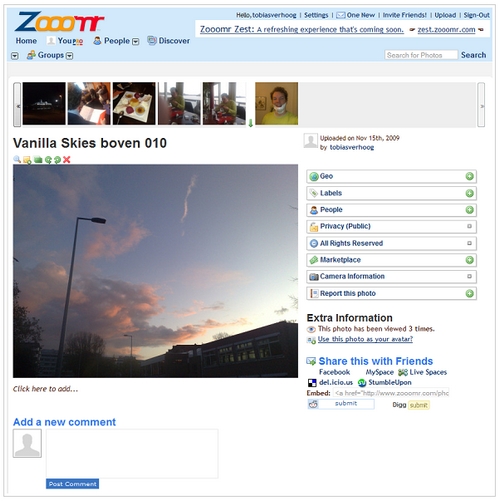Viewport: 500px width, 501px height.
Task: Expand the Labels panel with green plus
Action: click(x=469, y=193)
